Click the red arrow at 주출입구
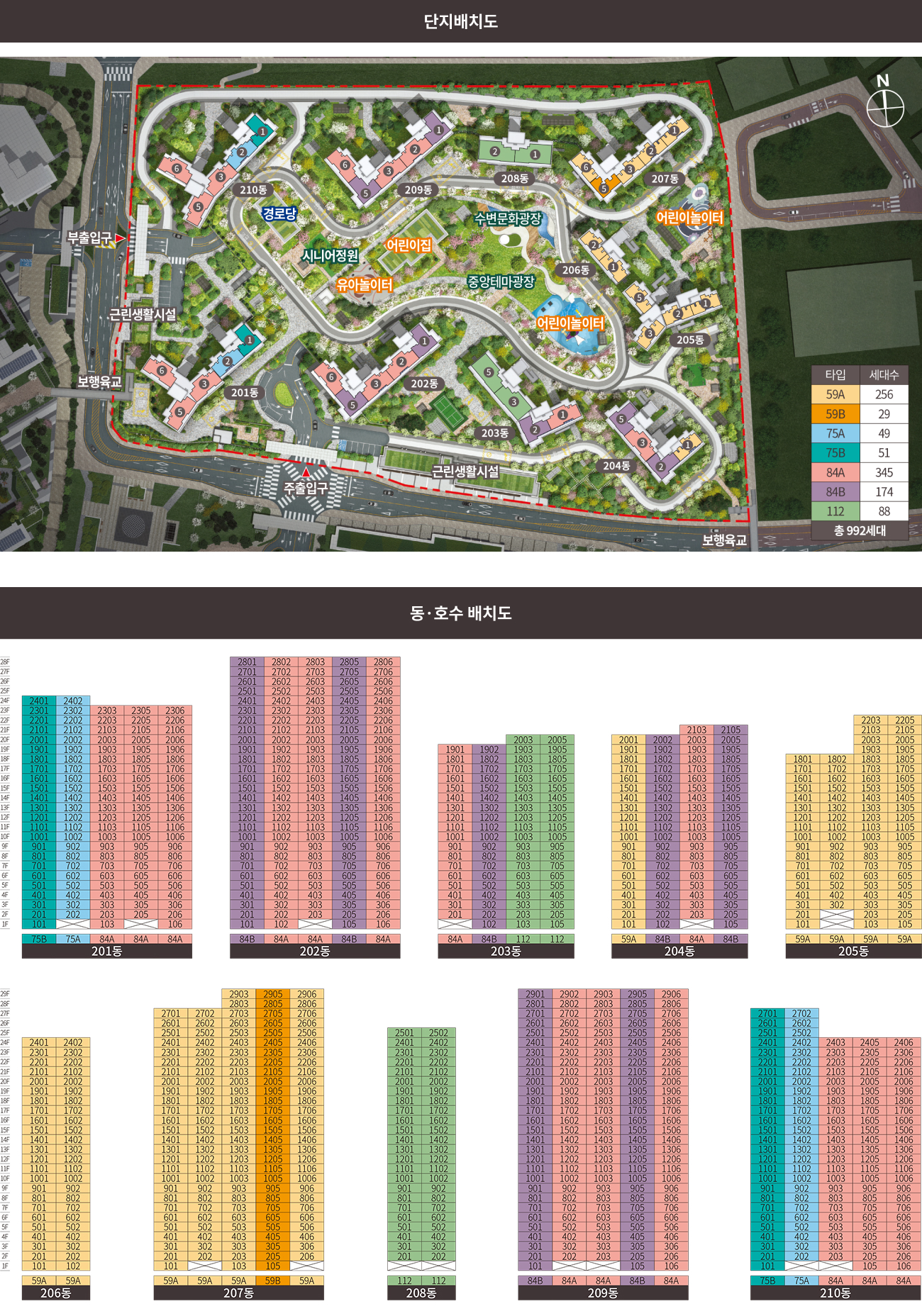The image size is (922, 1316). pos(306,472)
